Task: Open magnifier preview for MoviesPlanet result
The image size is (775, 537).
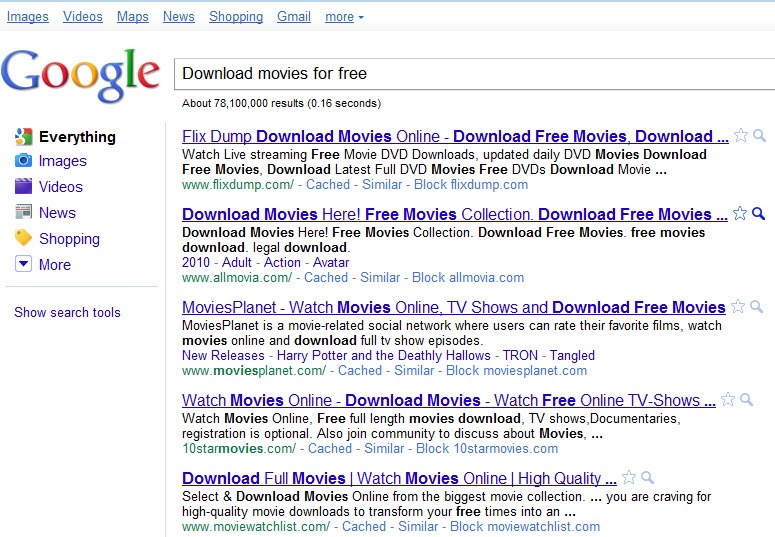Action: (756, 307)
